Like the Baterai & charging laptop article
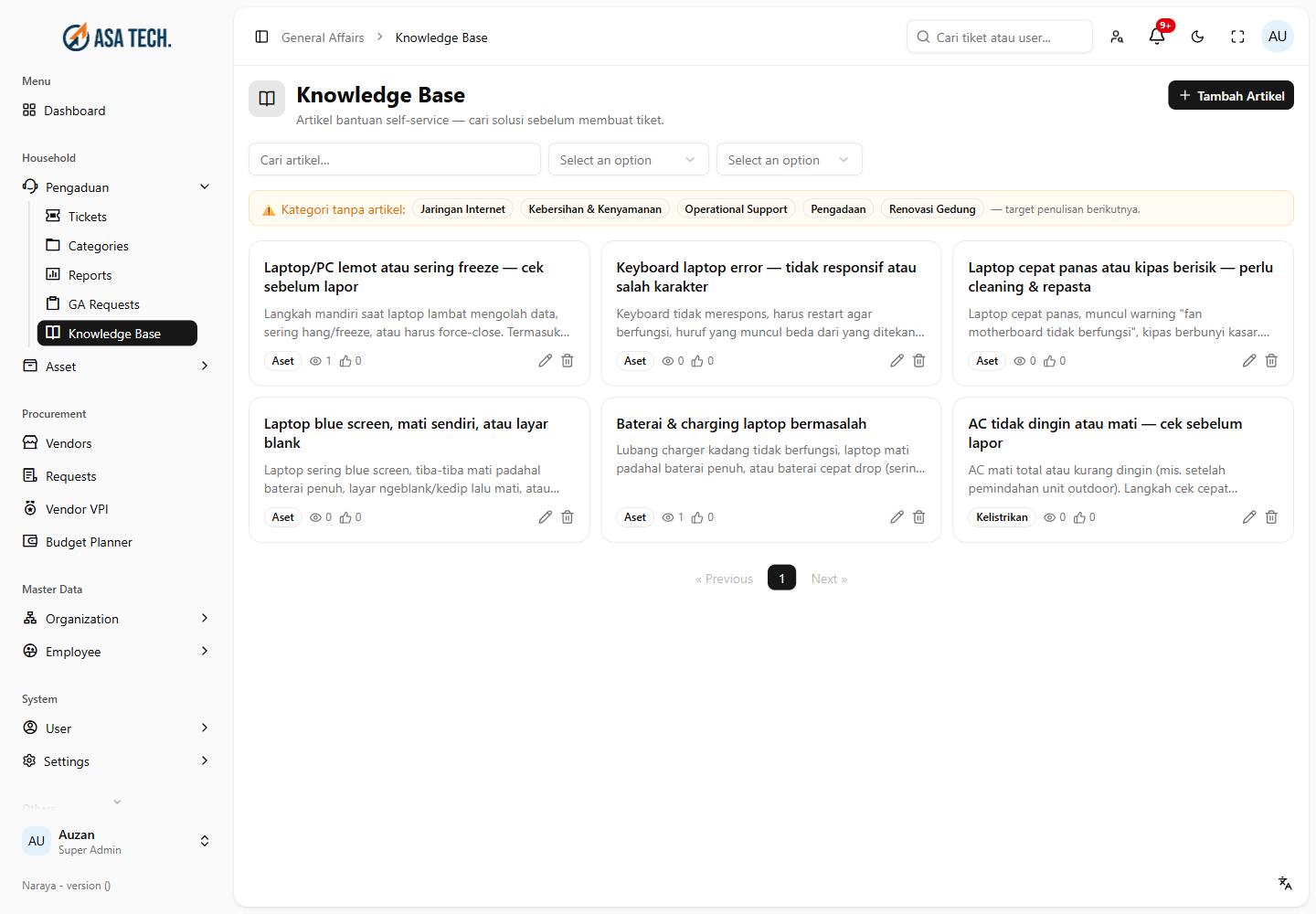The height and width of the screenshot is (914, 1316). click(x=697, y=517)
